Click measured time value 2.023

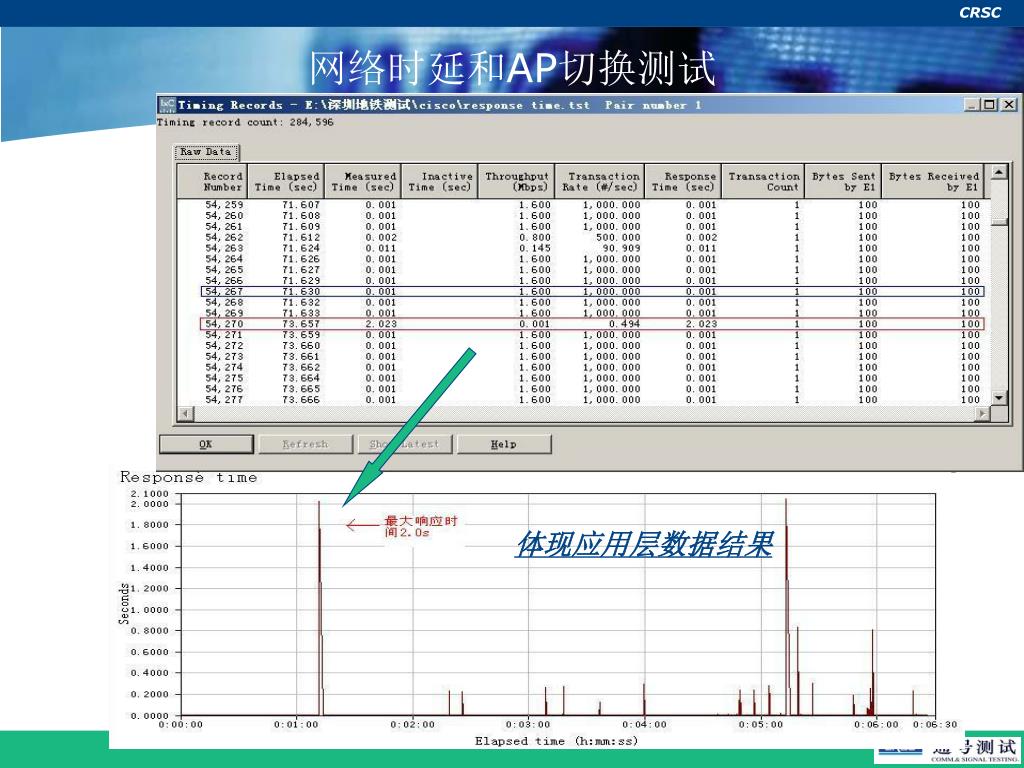point(381,324)
